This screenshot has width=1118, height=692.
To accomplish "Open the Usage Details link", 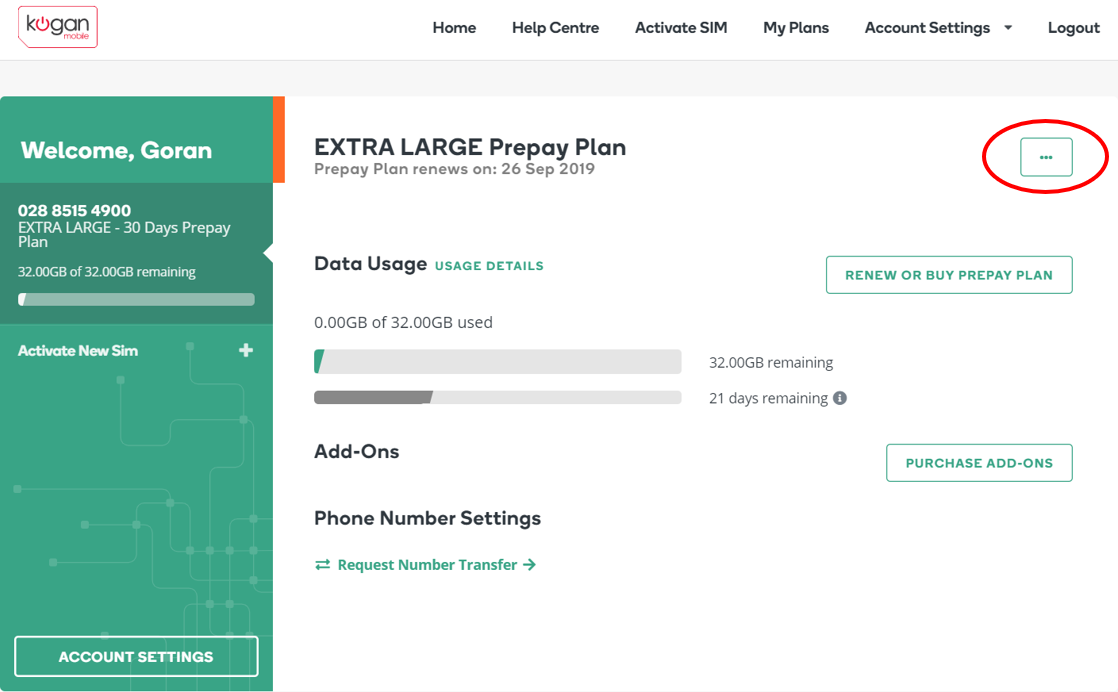I will click(x=489, y=266).
